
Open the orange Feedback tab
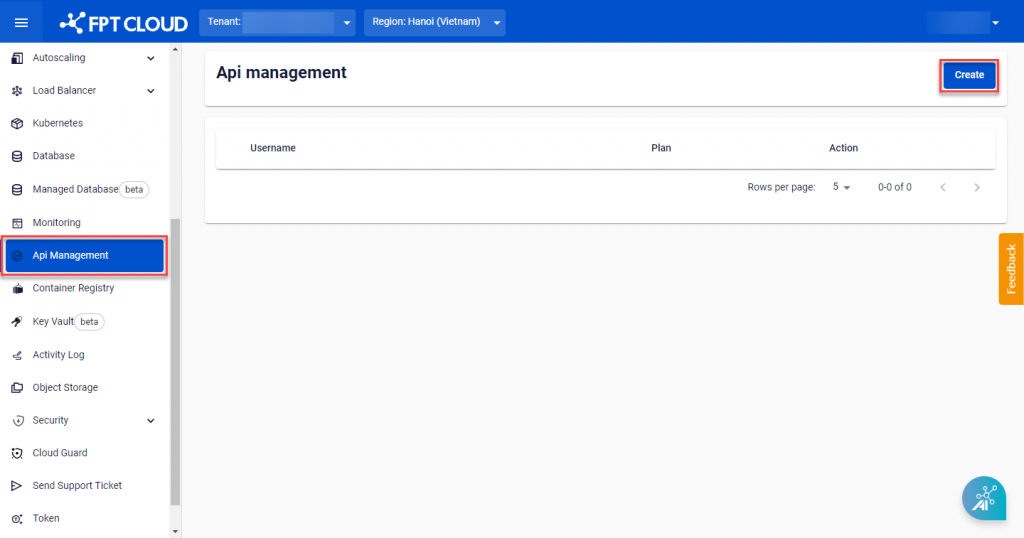pyautogui.click(x=1010, y=268)
